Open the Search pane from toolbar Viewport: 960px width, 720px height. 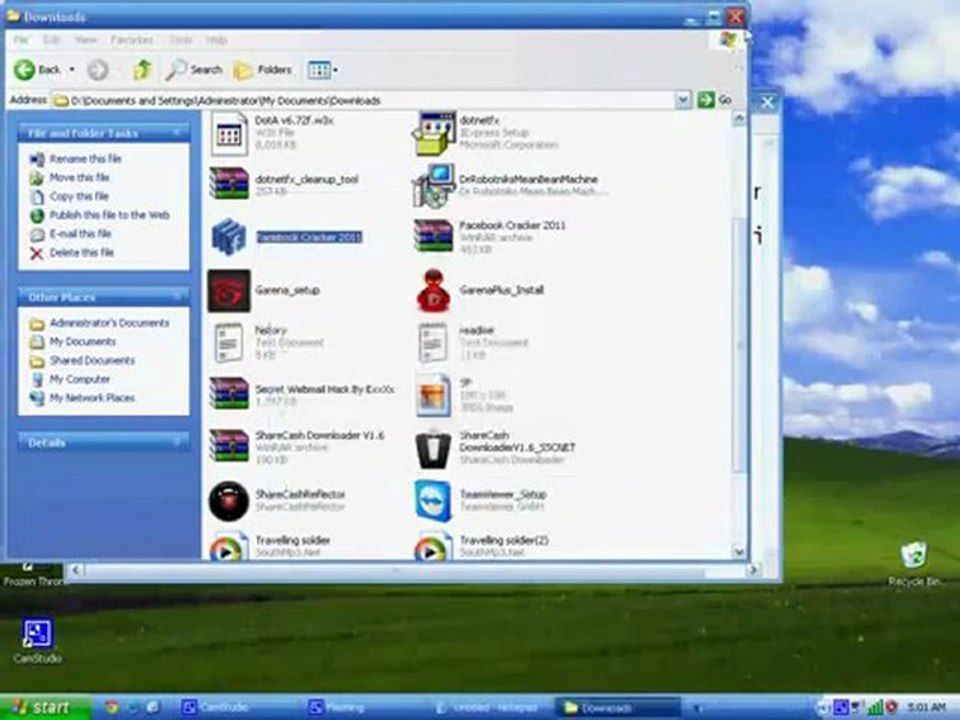193,70
